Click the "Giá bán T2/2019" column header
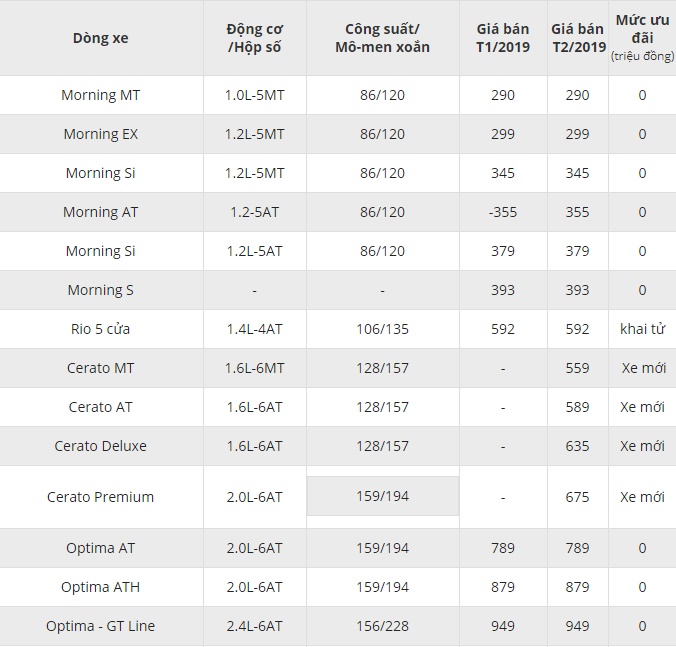The width and height of the screenshot is (676, 647). (578, 38)
